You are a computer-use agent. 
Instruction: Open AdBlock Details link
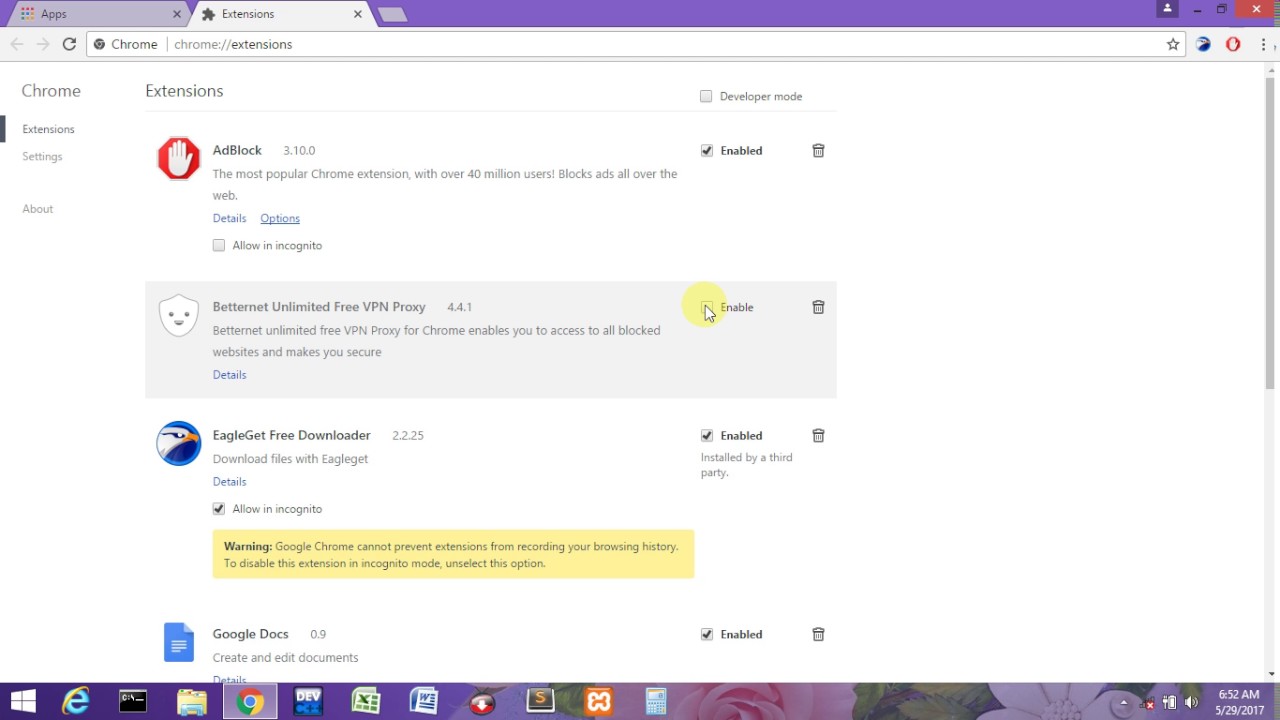(229, 218)
